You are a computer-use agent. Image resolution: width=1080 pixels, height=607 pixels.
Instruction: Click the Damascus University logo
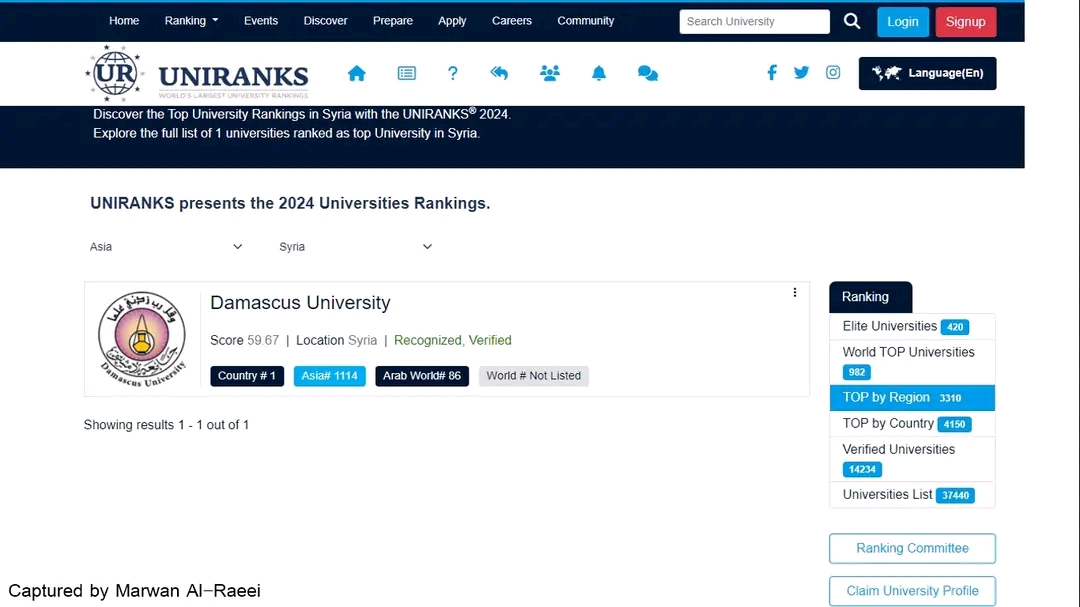pos(142,338)
